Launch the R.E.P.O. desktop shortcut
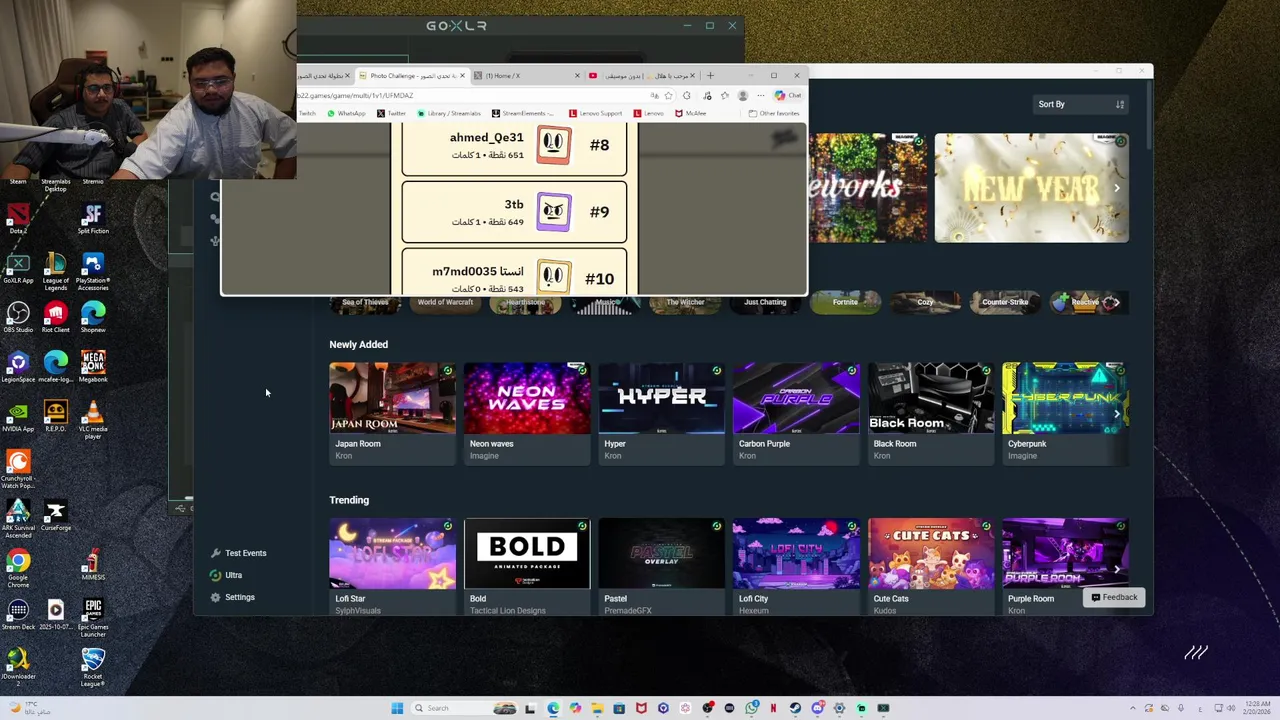 [x=56, y=416]
